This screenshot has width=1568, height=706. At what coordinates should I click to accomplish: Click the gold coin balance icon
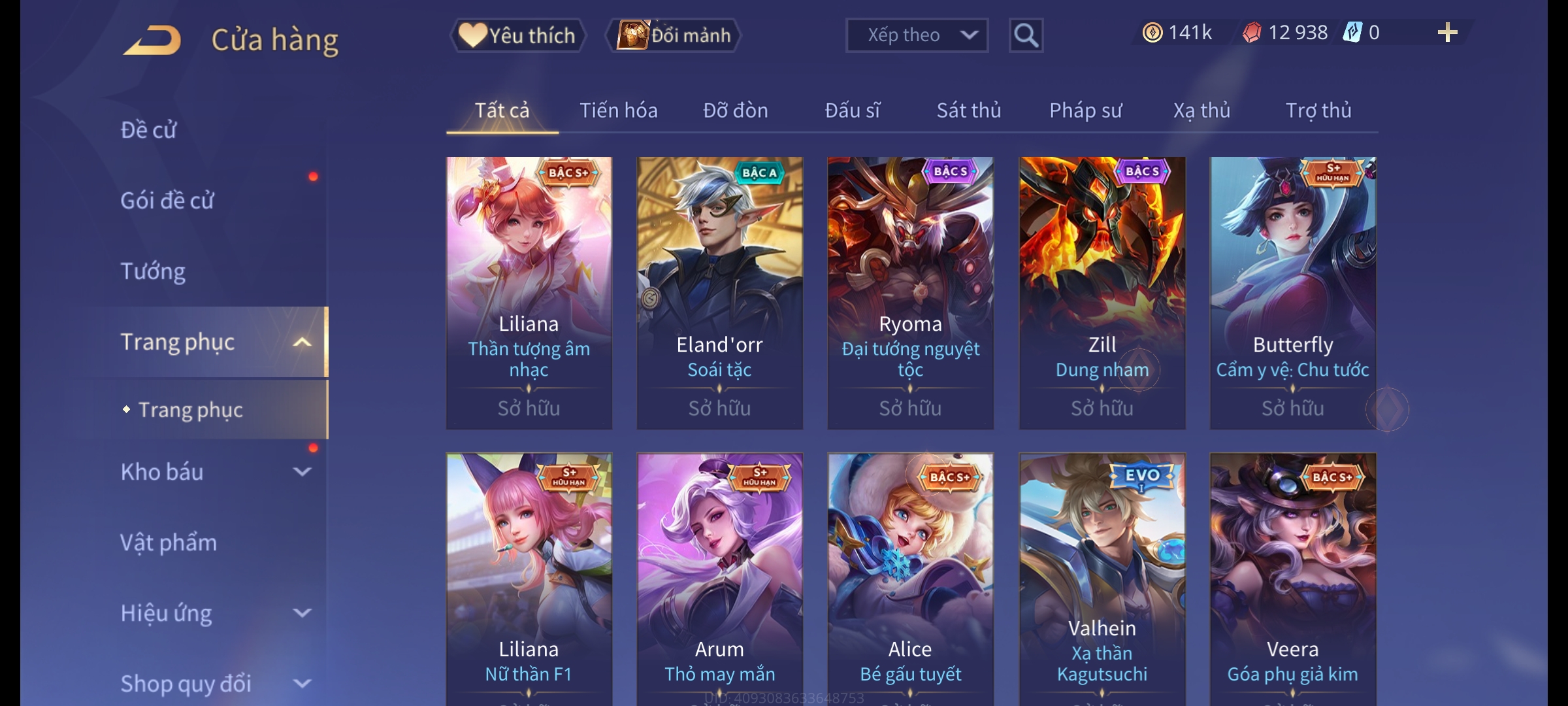pos(1152,33)
